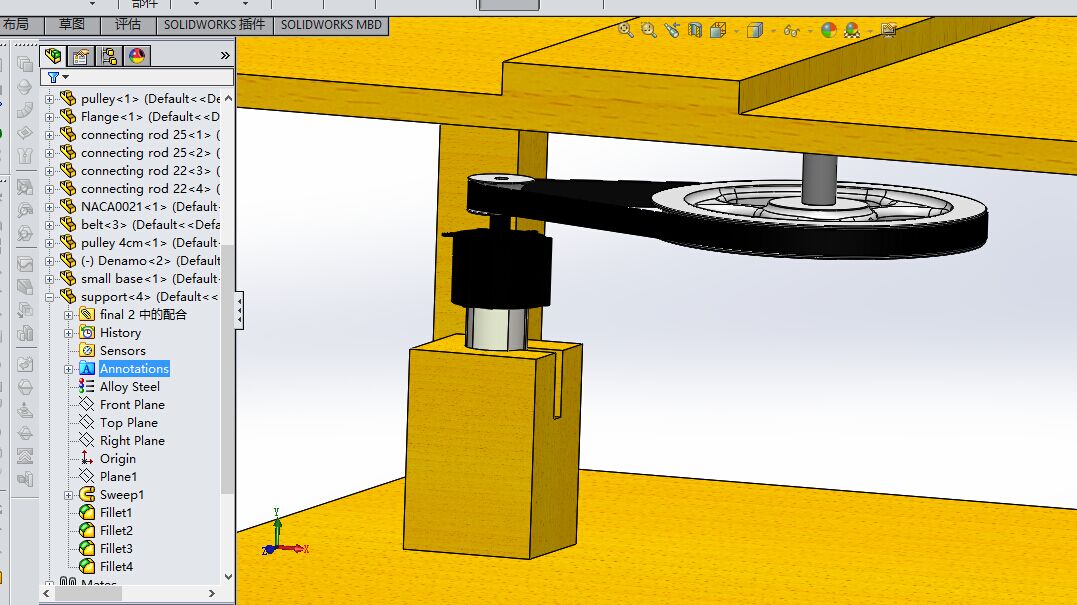Click the Edit Appearance color ball icon
The height and width of the screenshot is (605, 1077).
(x=829, y=30)
